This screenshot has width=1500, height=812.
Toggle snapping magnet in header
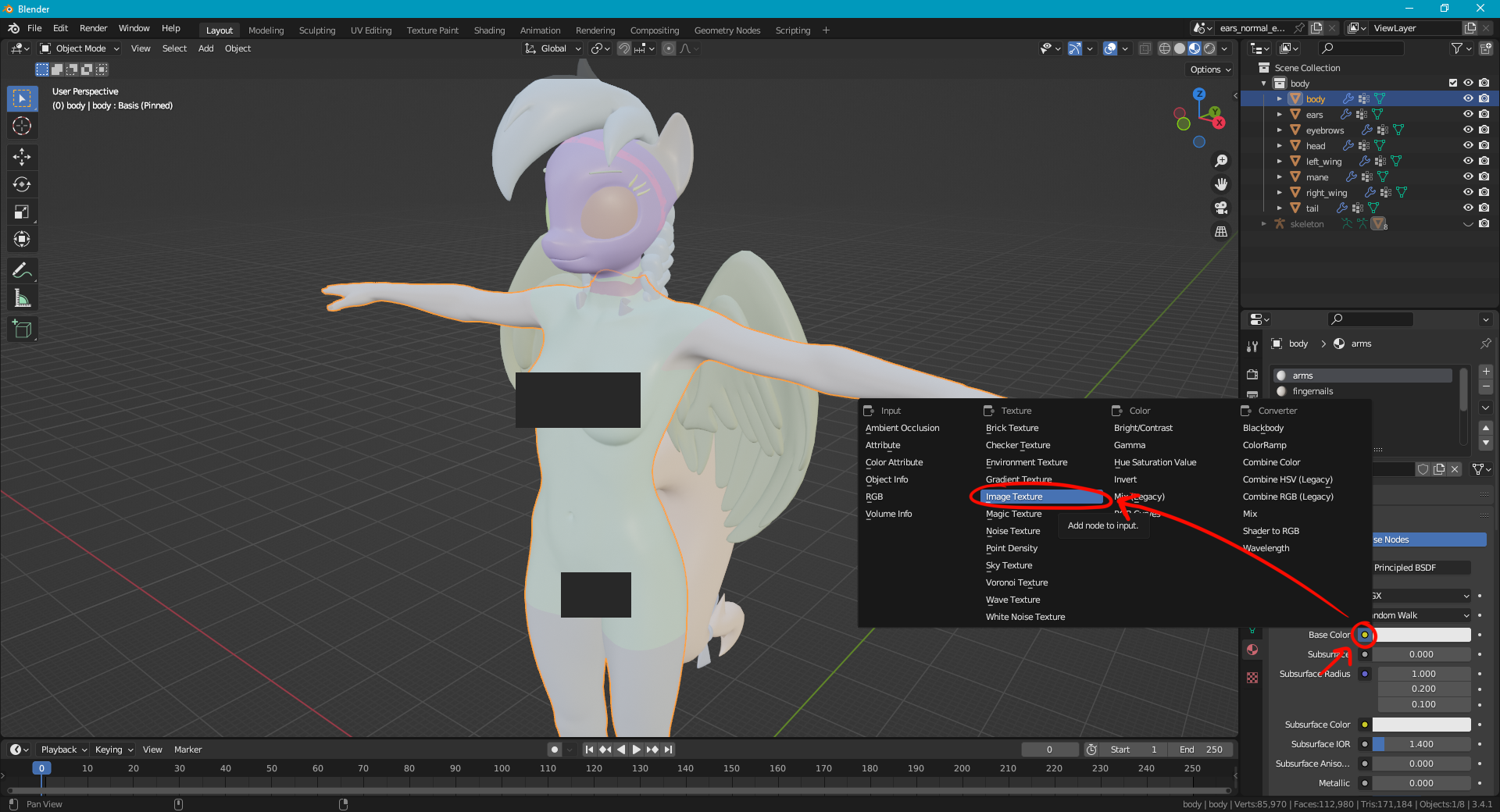point(623,48)
